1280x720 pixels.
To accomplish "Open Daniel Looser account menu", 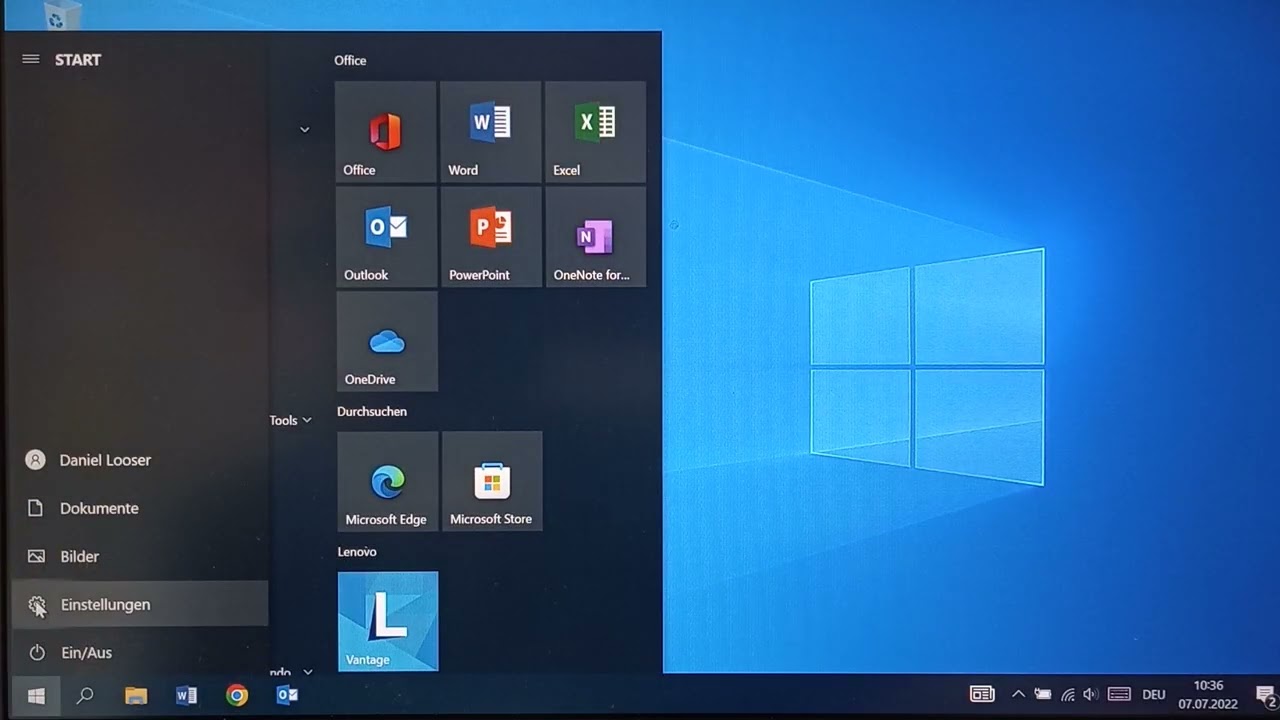I will (x=140, y=460).
